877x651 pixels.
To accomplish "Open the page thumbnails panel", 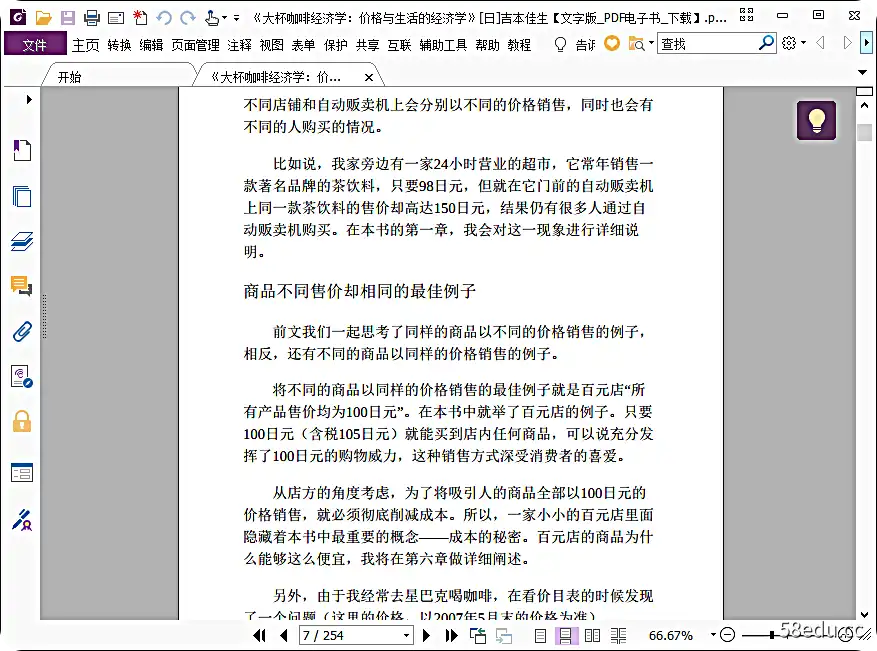I will coord(22,196).
